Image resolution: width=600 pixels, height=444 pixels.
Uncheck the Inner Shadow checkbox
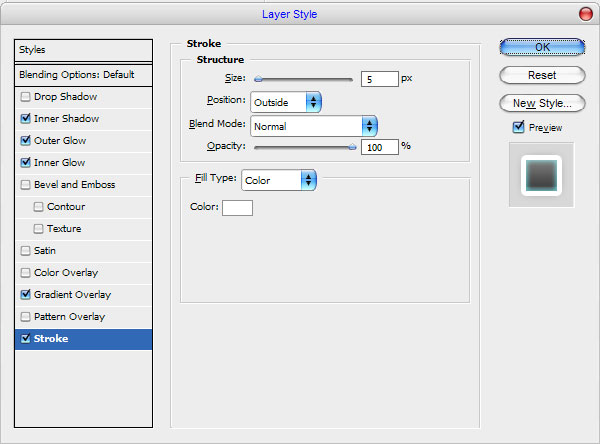pos(25,119)
